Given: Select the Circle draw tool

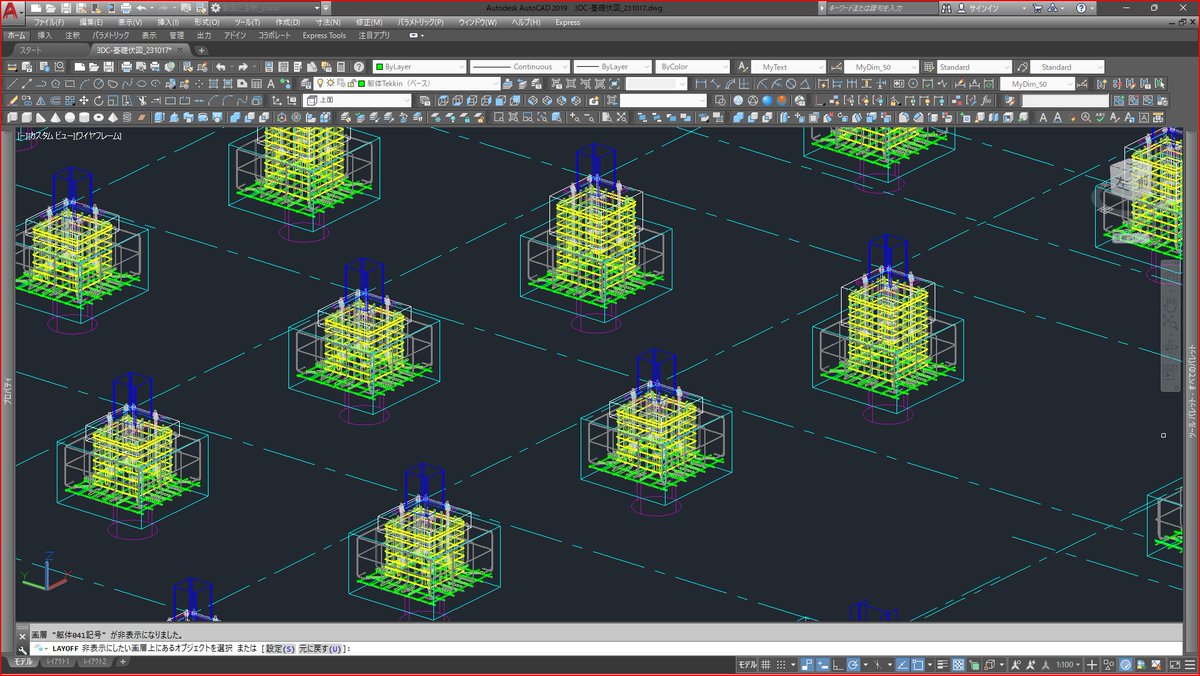Looking at the screenshot, I should pyautogui.click(x=98, y=84).
